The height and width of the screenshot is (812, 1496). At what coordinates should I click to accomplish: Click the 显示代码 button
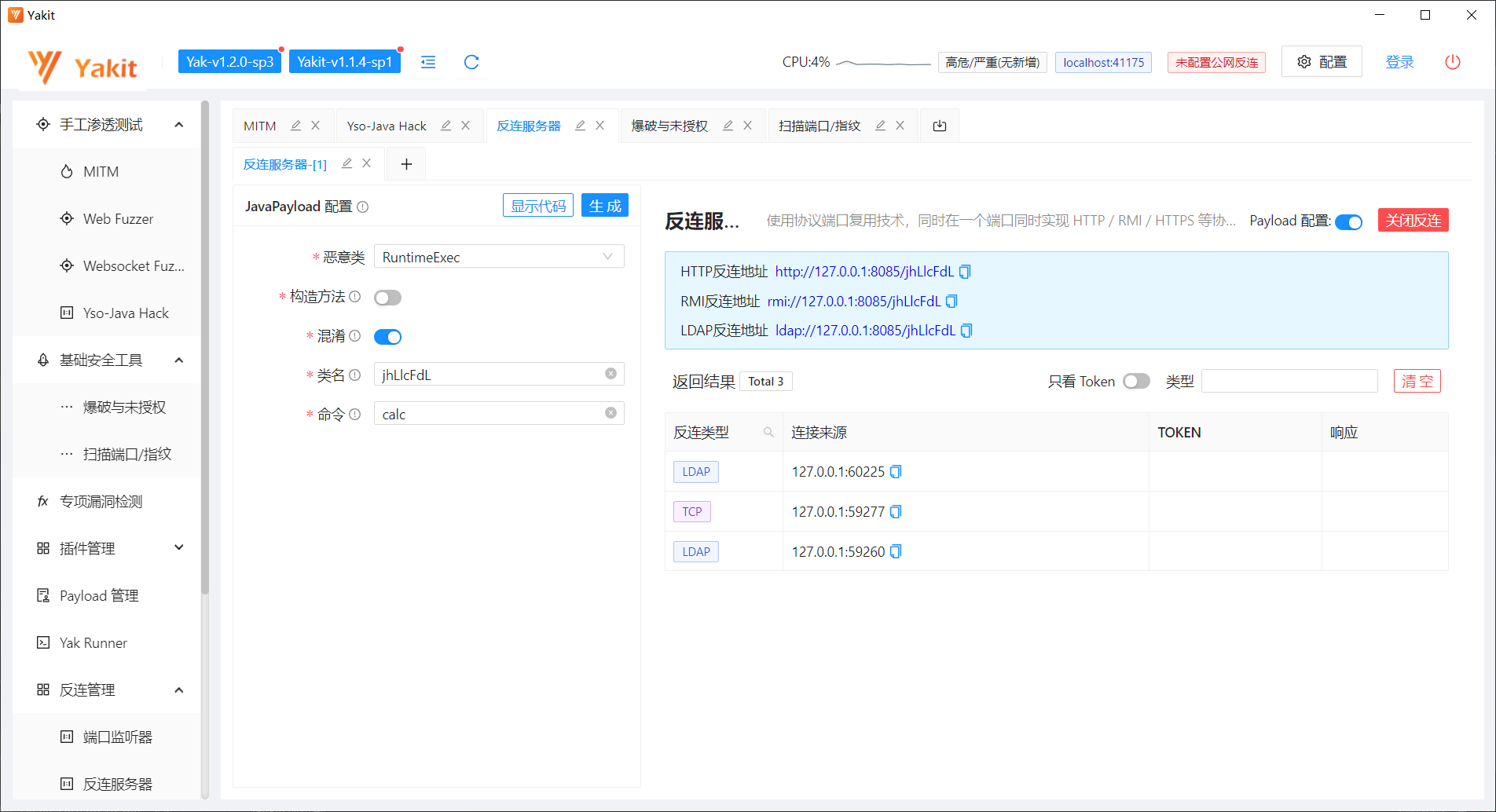click(x=538, y=206)
